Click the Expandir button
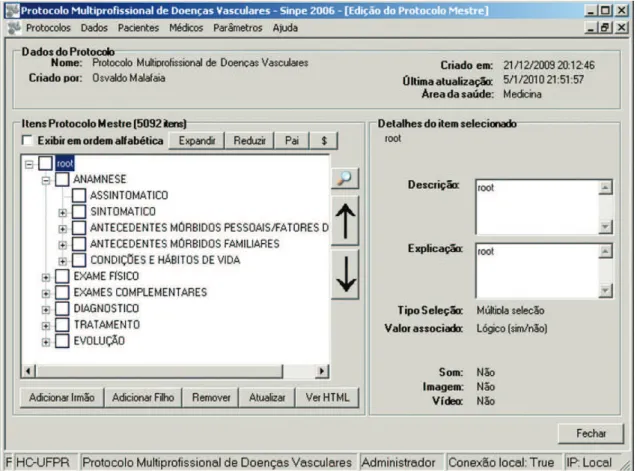The height and width of the screenshot is (471, 637). pyautogui.click(x=197, y=141)
